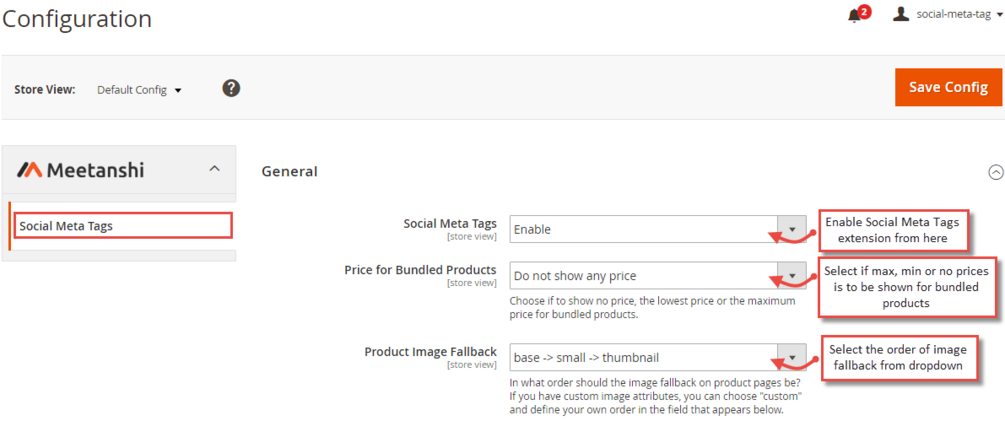Collapse the General section circle icon
Screen dimensions: 1005x421
coord(995,172)
